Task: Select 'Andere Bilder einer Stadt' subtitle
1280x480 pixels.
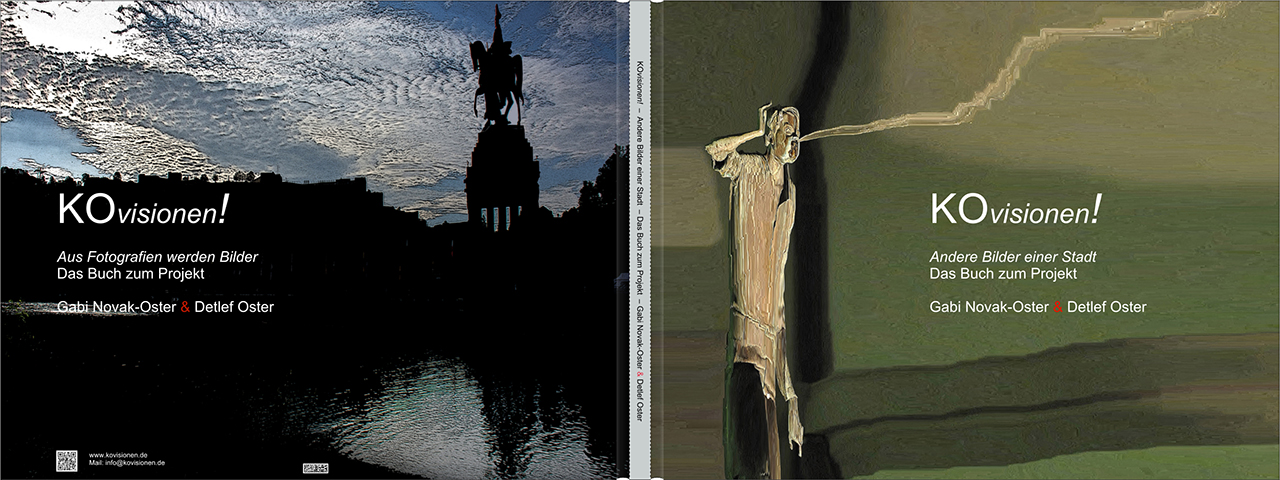Action: 1013,257
